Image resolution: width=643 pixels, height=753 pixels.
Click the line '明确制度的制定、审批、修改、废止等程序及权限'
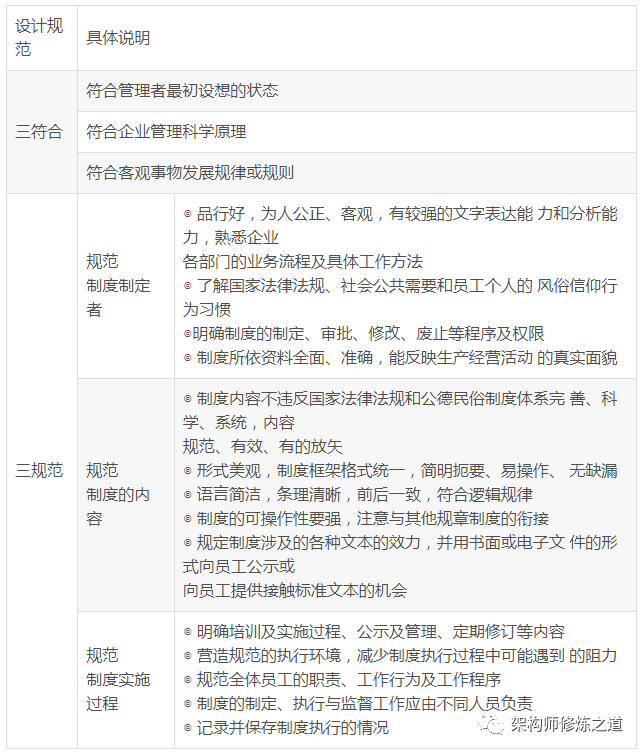[364, 334]
